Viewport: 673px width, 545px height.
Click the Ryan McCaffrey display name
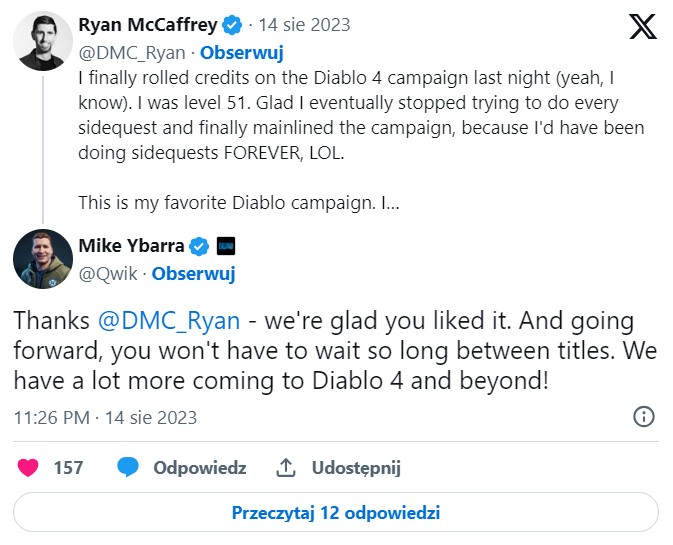(146, 25)
